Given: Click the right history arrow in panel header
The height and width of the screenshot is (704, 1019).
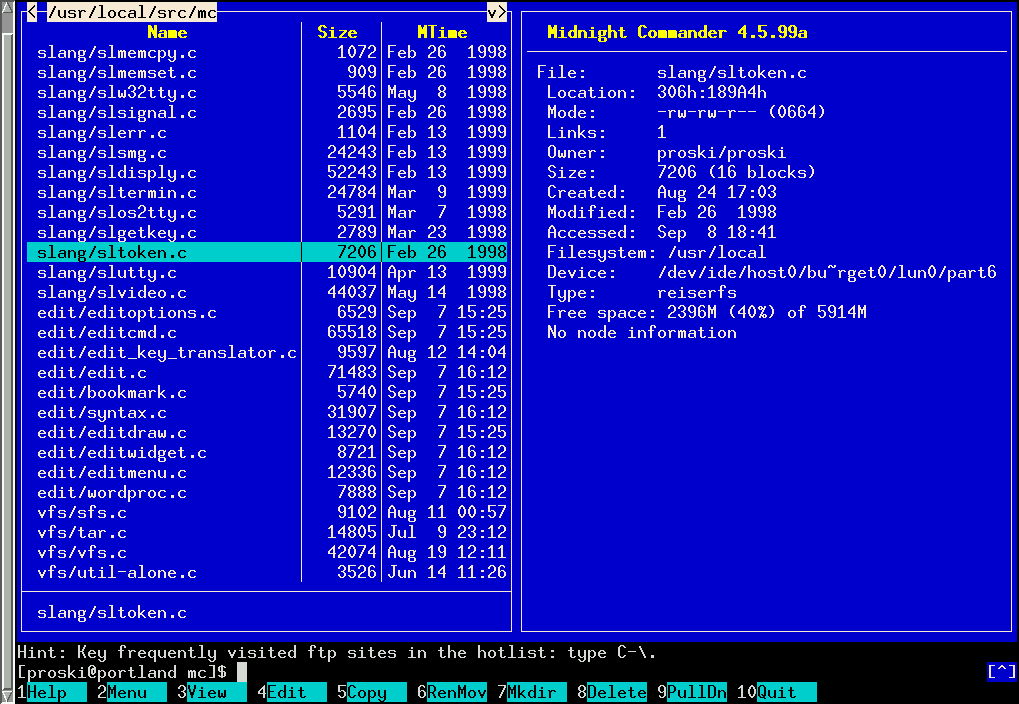Looking at the screenshot, I should [x=502, y=12].
